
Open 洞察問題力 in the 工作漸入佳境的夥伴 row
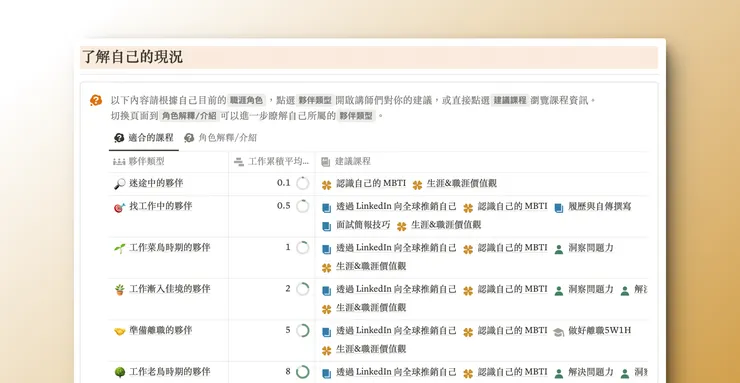[591, 289]
